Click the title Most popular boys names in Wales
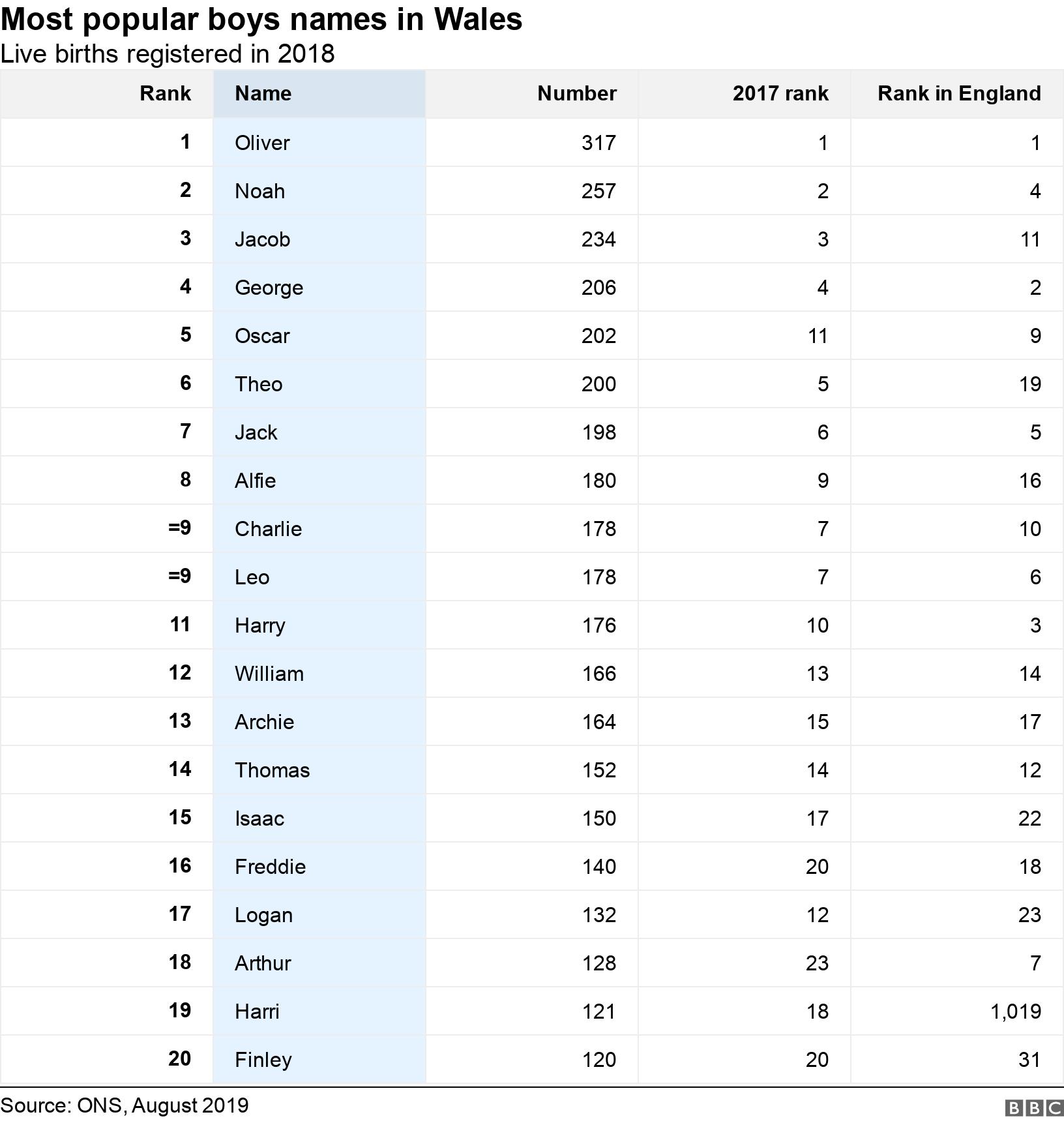Screen dimensions: 1064x1123 261,20
